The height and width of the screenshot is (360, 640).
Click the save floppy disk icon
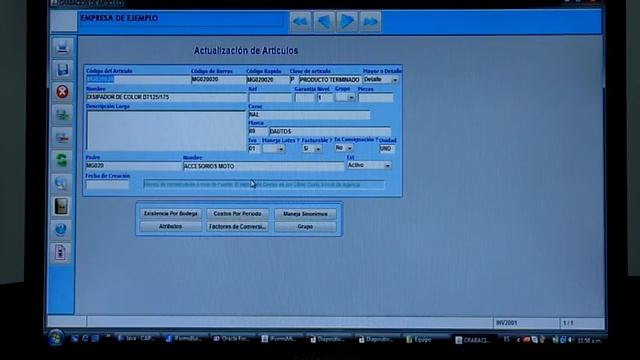pyautogui.click(x=62, y=70)
